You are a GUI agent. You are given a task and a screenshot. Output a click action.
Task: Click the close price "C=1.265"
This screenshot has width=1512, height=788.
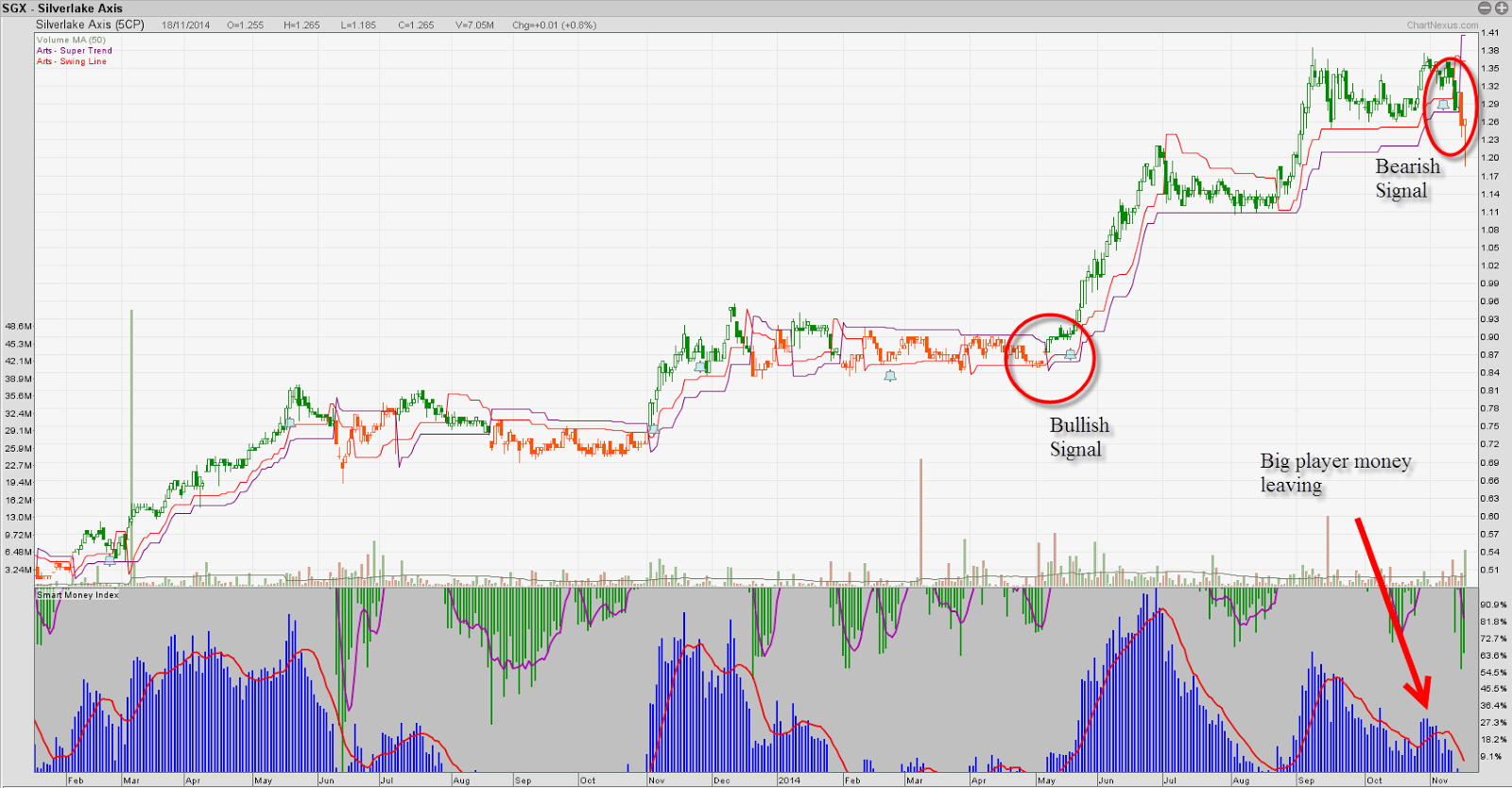pos(416,26)
